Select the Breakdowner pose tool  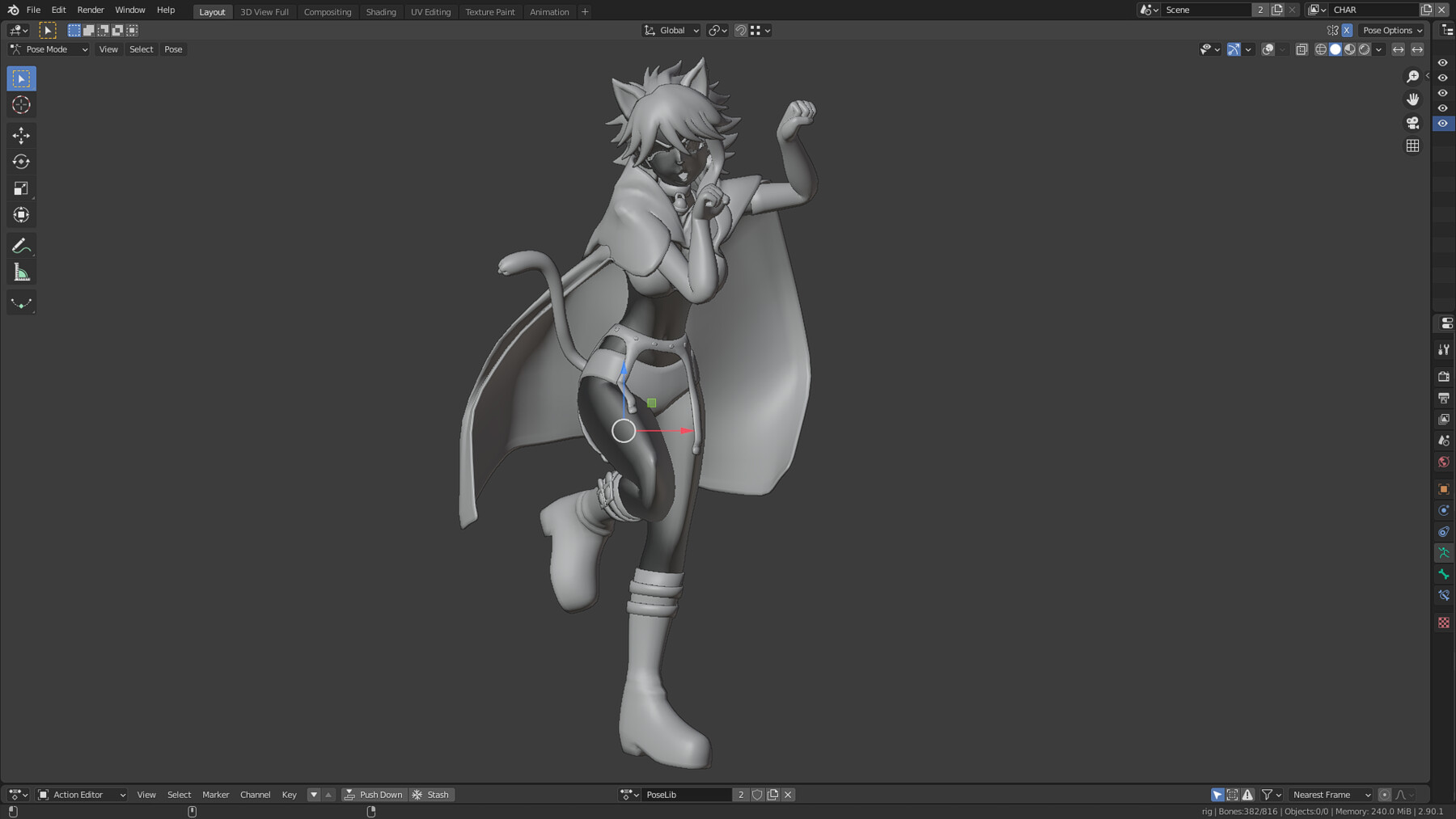click(21, 303)
